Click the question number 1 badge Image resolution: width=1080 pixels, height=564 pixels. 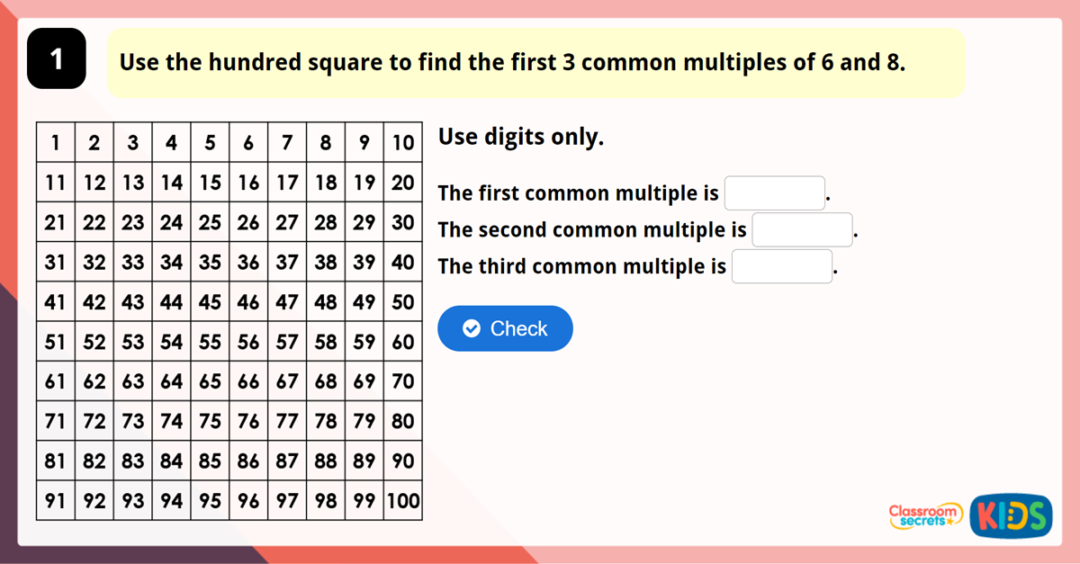pos(56,59)
